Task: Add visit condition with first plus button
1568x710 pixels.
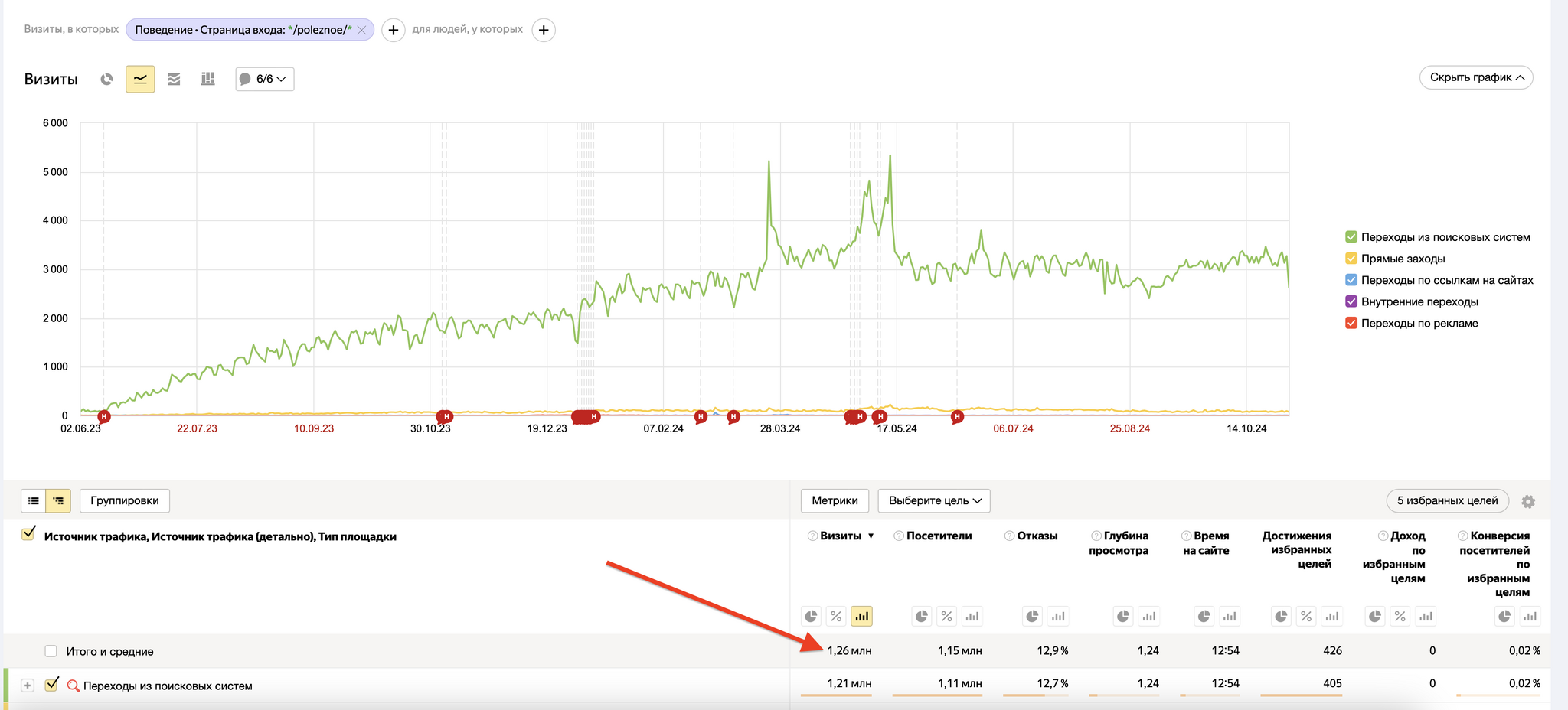Action: tap(393, 30)
